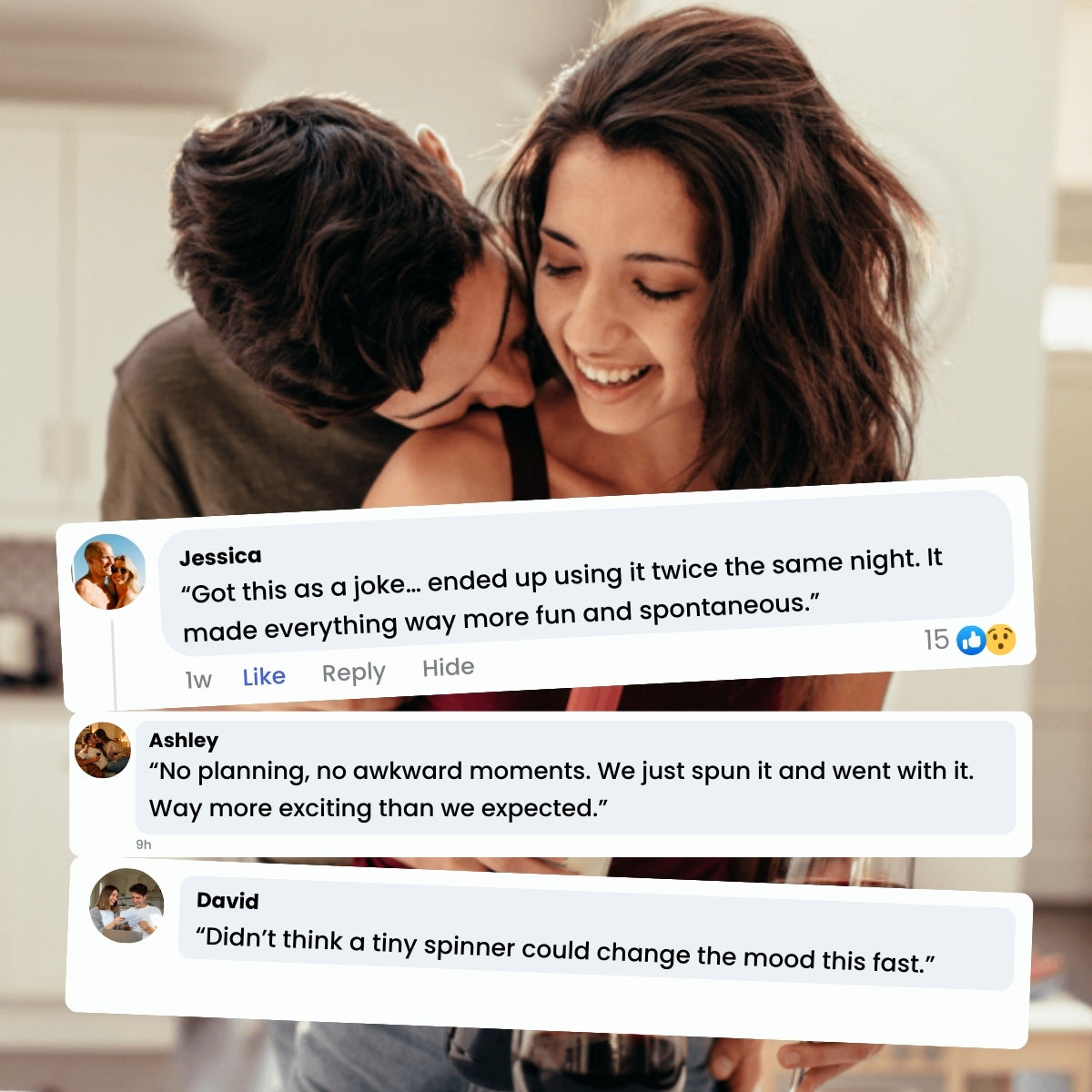Hide Jessica's comment
This screenshot has width=1092, height=1092.
pos(449,667)
